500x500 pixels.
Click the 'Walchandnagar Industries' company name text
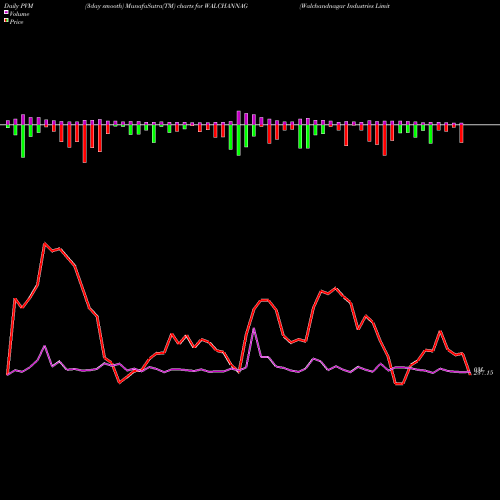point(336,6)
